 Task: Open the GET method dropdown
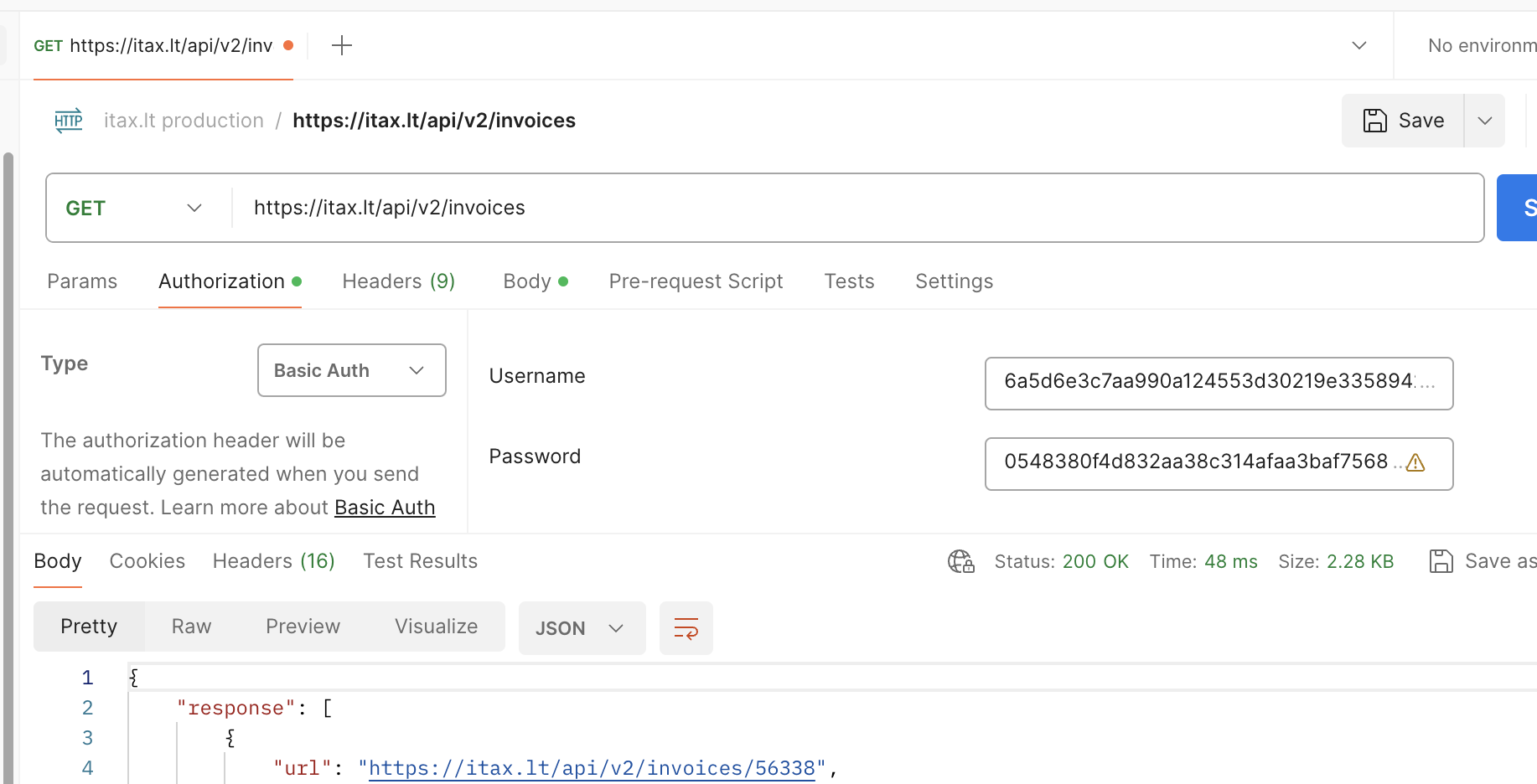pos(134,208)
